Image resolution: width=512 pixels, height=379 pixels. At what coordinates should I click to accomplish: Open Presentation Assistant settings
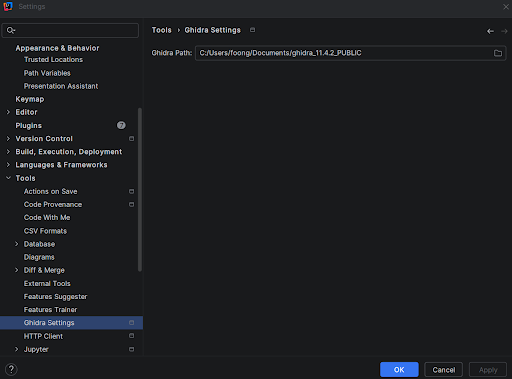(61, 86)
